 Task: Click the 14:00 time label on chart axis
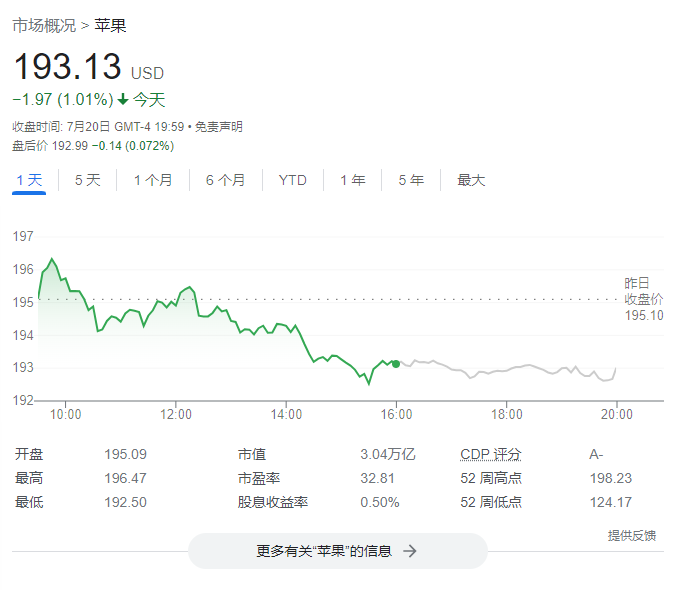(286, 413)
